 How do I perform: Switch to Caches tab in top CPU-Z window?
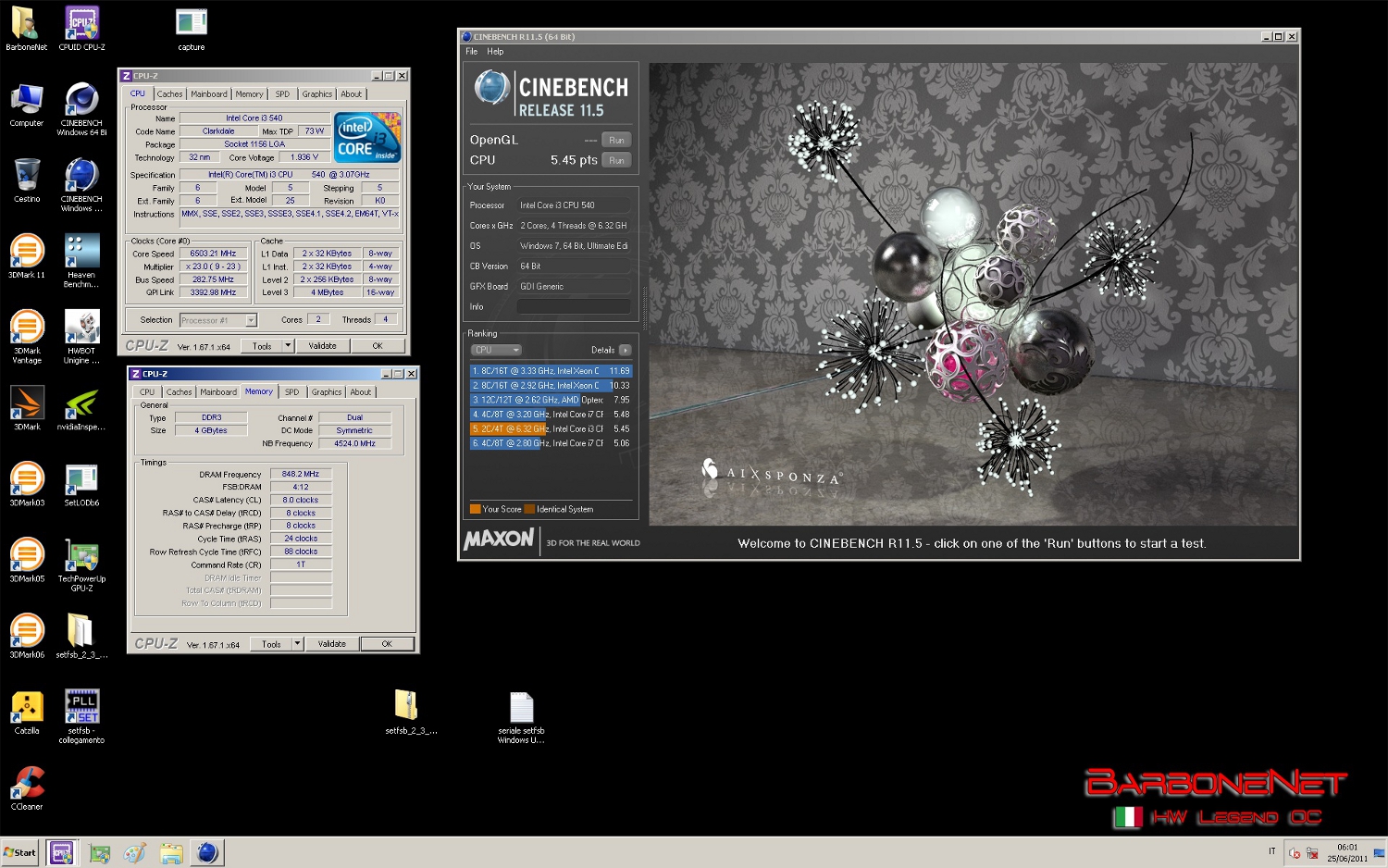169,93
